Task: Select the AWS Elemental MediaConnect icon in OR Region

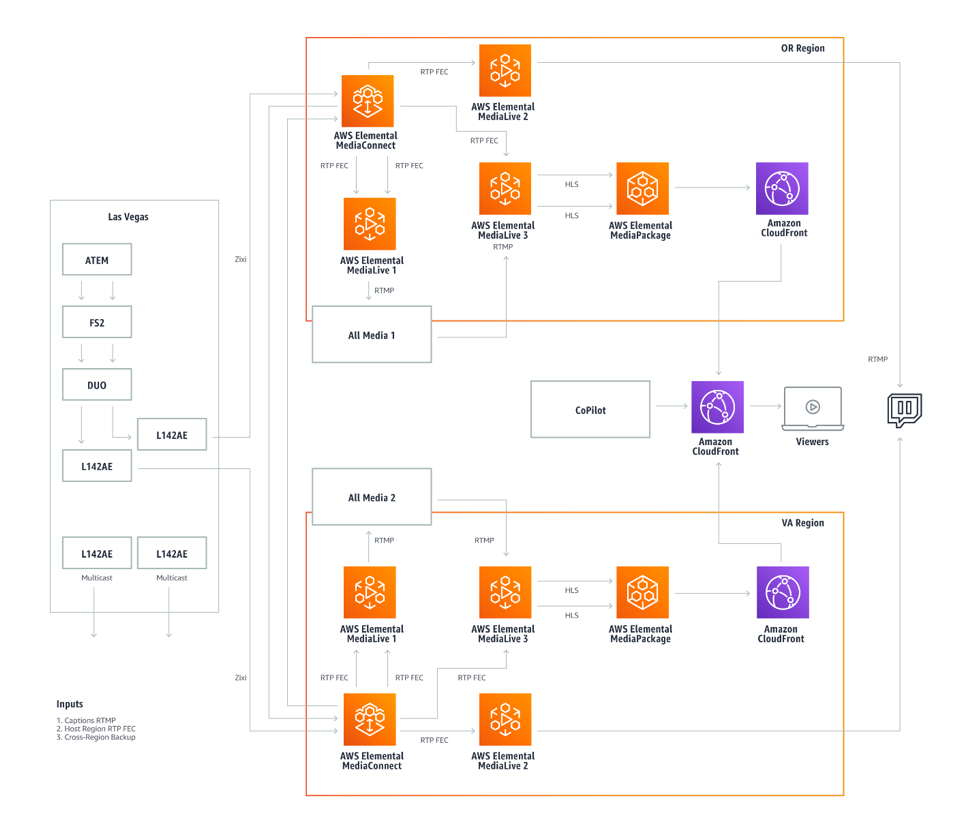Action: 367,101
